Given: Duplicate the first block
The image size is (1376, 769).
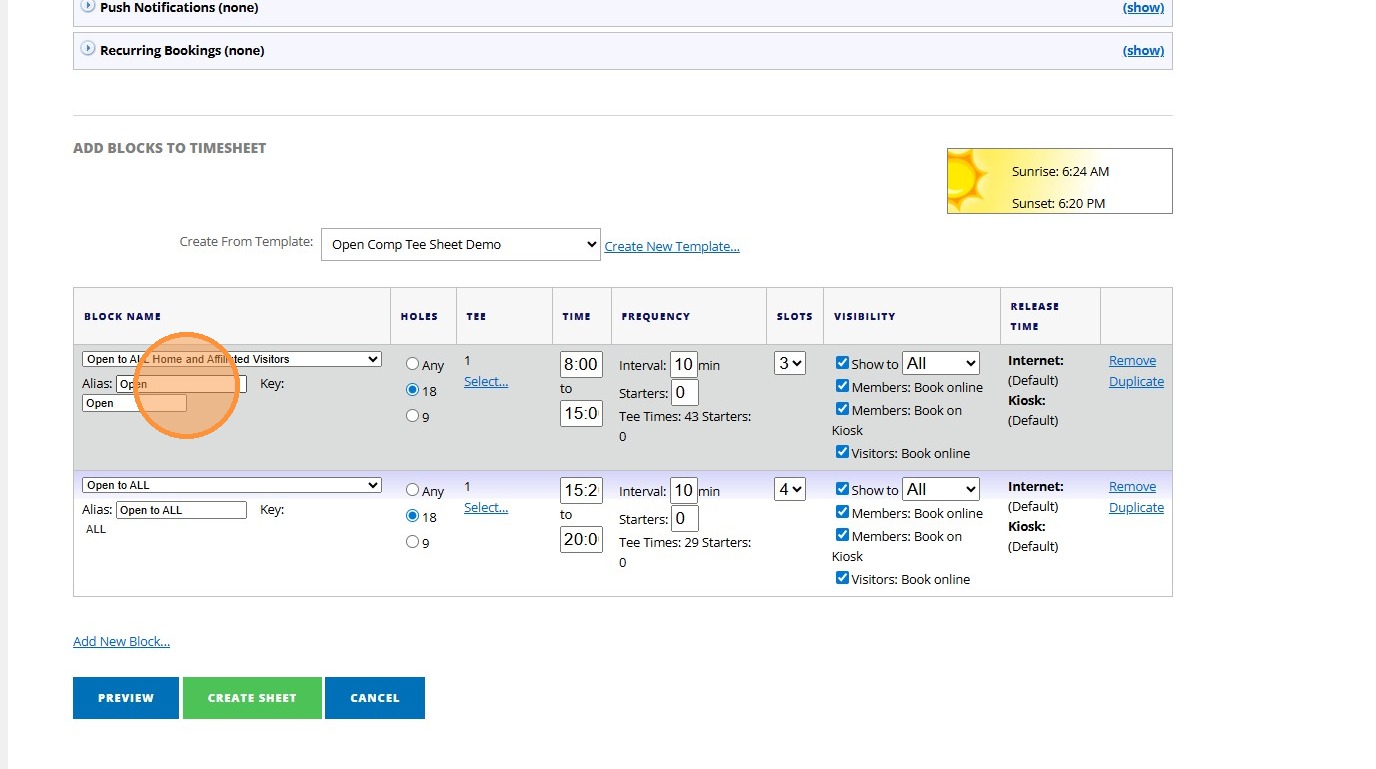Looking at the screenshot, I should coord(1136,382).
